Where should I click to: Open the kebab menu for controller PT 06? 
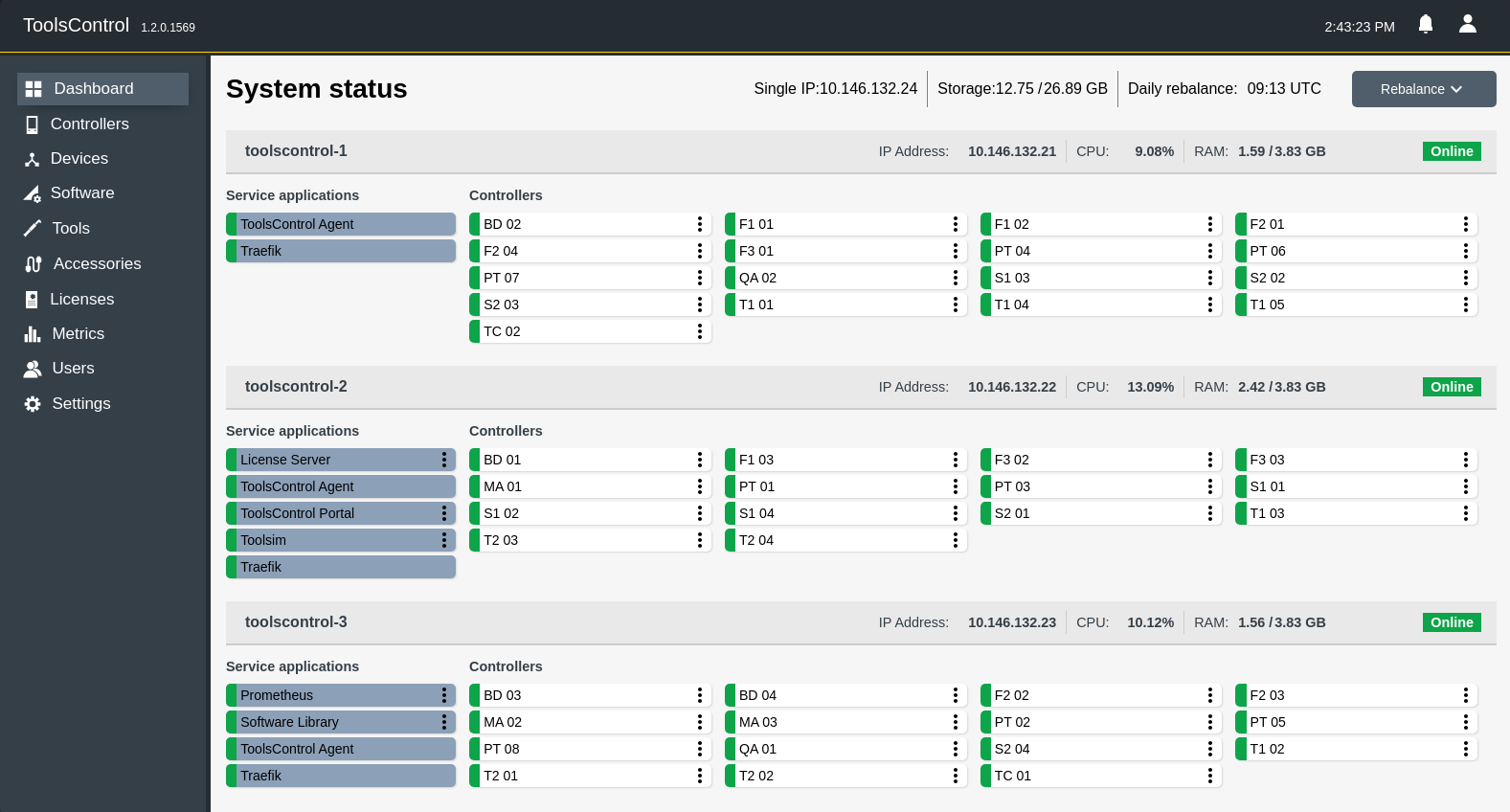coord(1466,251)
